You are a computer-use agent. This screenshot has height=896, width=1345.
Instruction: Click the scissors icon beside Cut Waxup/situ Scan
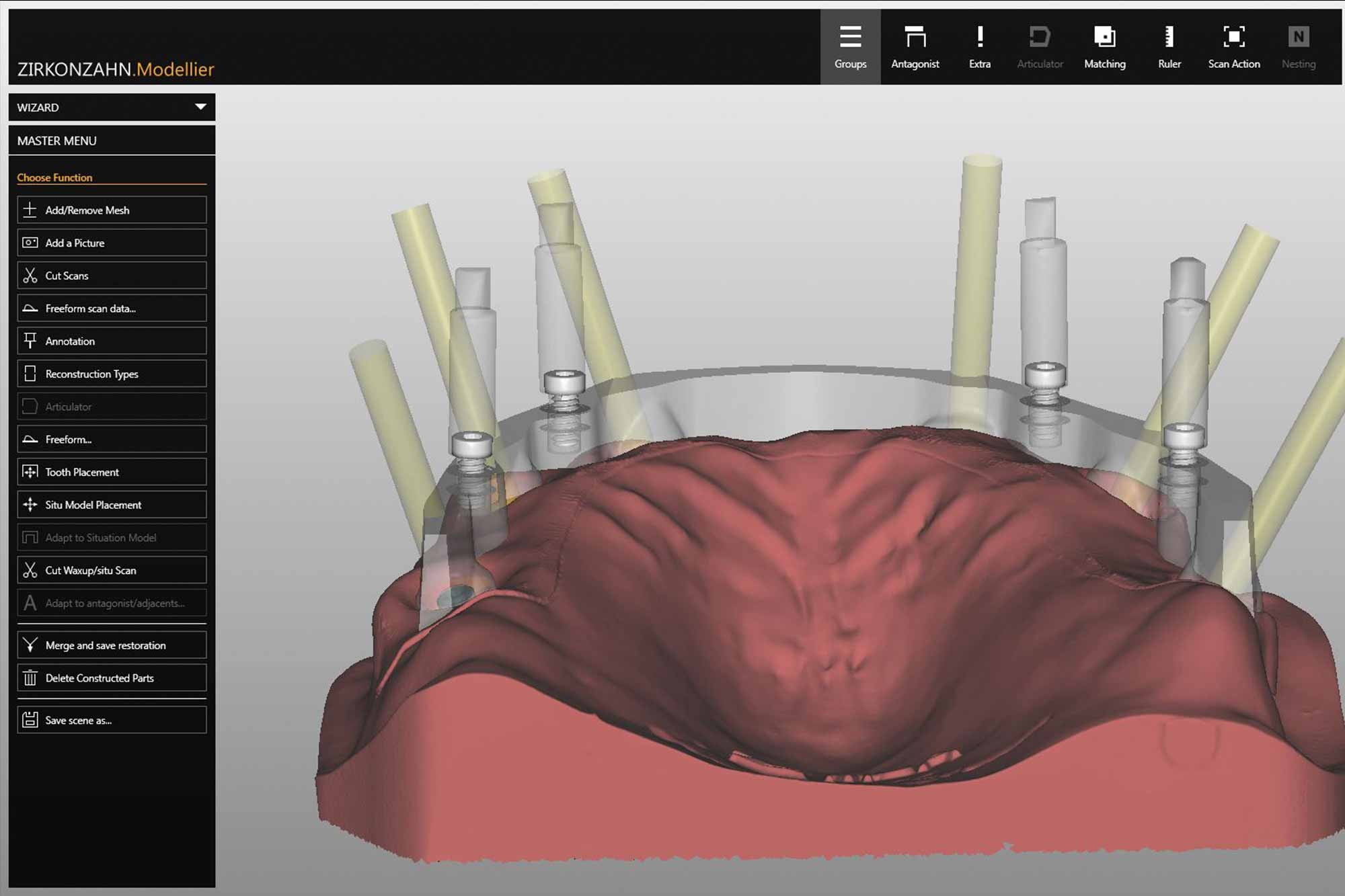(x=30, y=570)
